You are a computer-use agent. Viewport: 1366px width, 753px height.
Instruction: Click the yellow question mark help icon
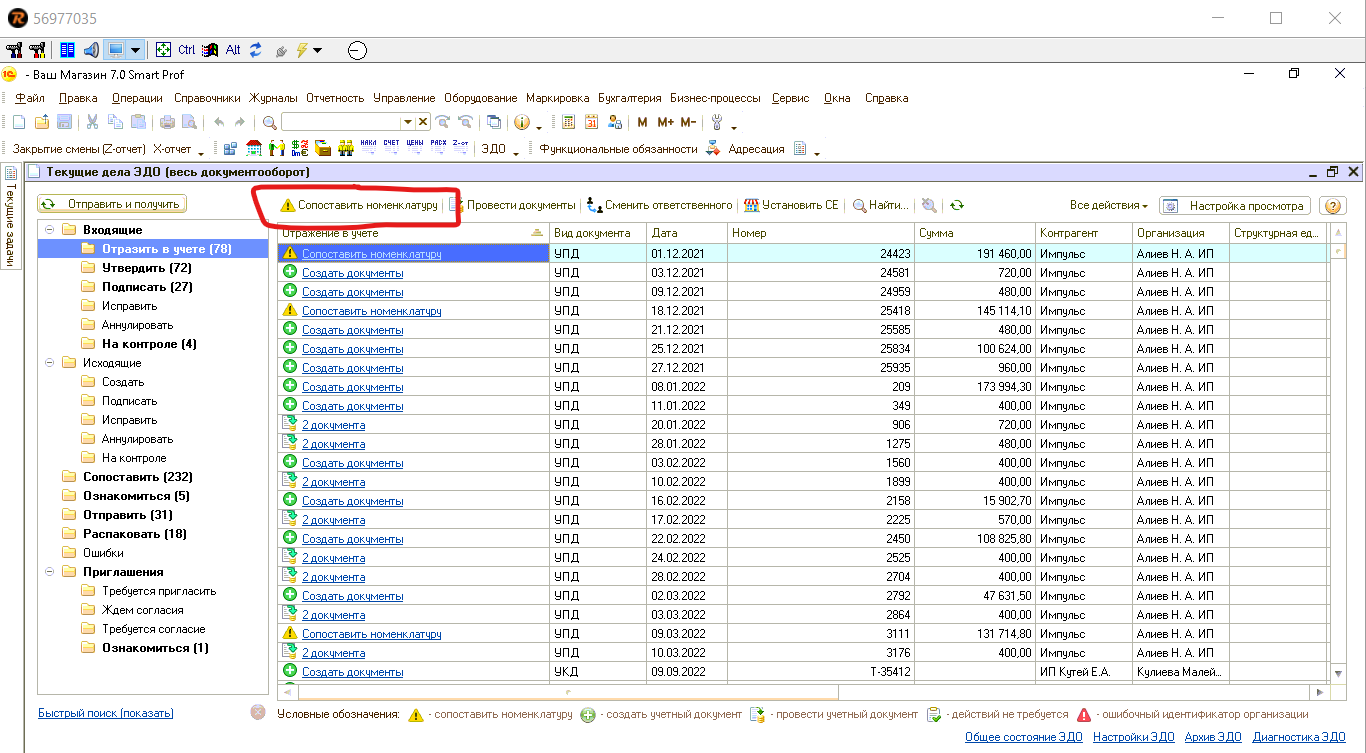tap(1331, 206)
